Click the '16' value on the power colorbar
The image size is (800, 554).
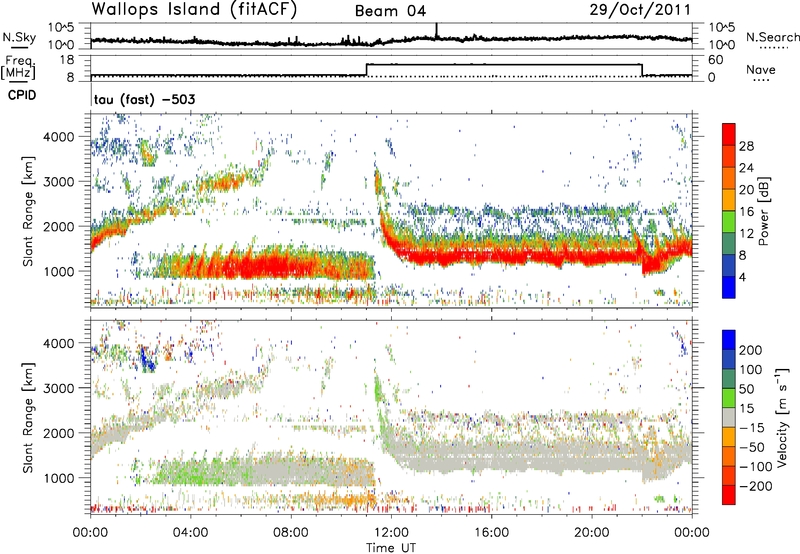click(x=746, y=212)
